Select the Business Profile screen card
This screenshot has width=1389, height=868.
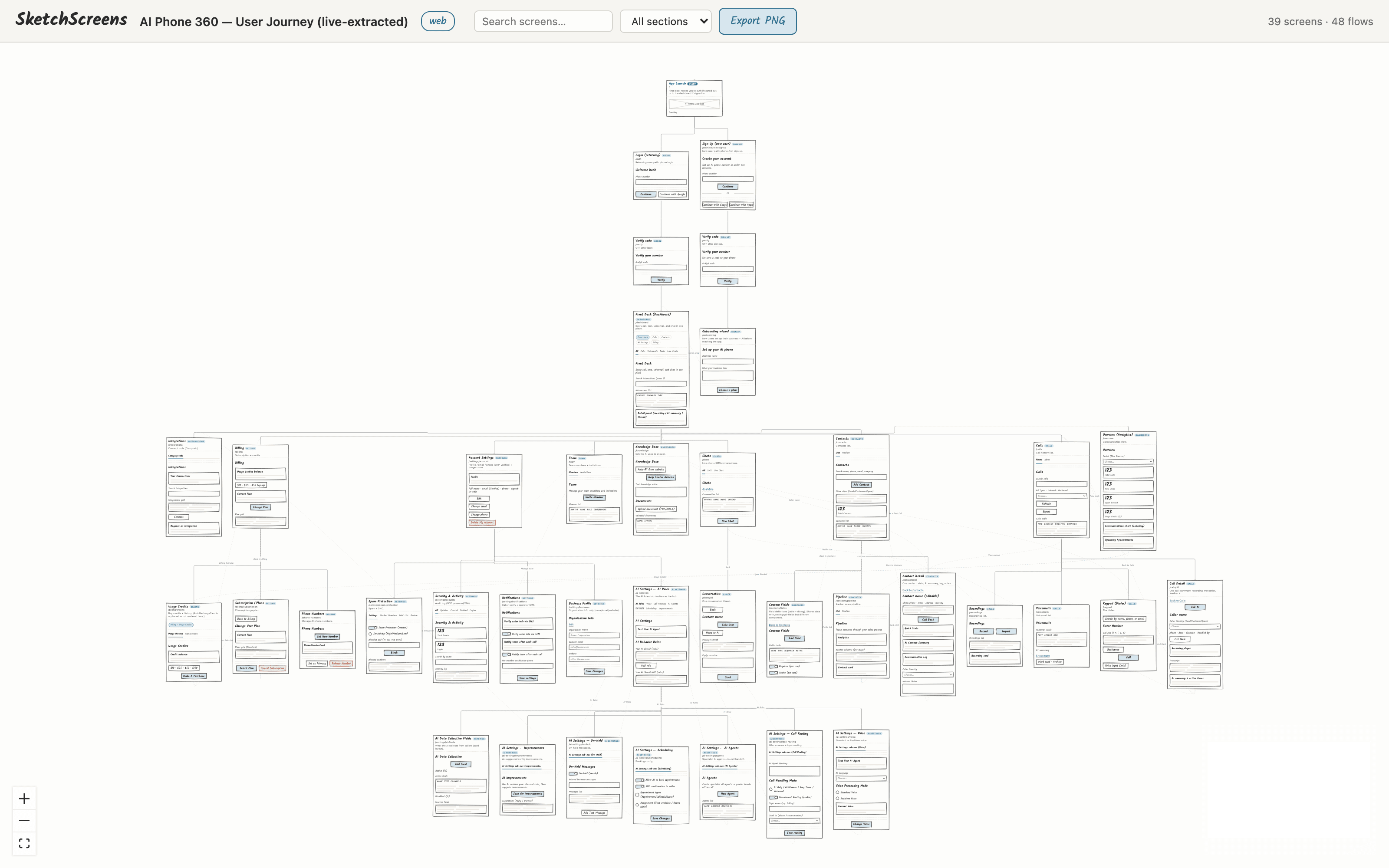(x=594, y=639)
